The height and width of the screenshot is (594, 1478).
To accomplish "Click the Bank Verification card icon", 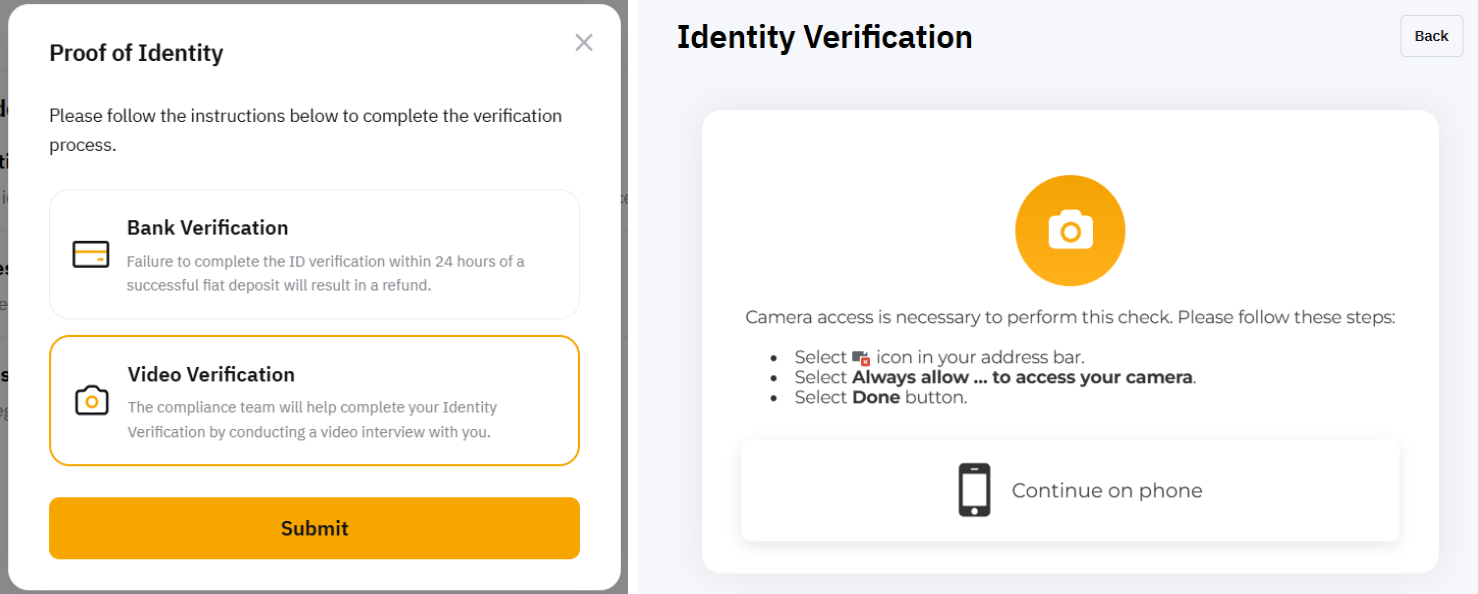I will [x=91, y=255].
